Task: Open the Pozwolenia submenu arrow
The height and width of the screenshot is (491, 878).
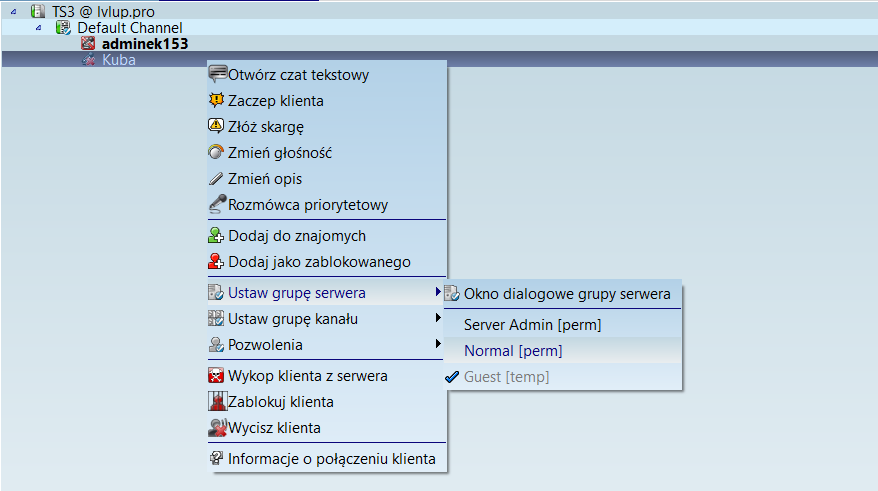Action: (438, 345)
